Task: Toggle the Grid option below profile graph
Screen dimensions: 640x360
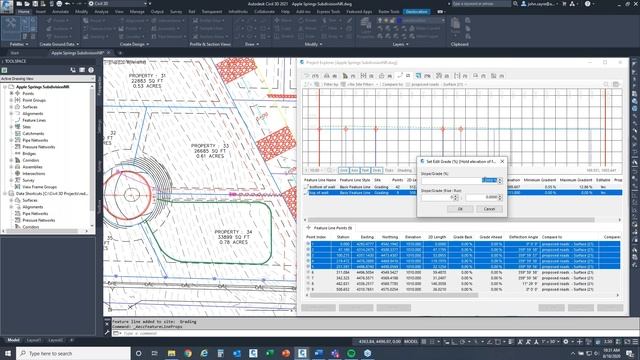Action: (344, 170)
